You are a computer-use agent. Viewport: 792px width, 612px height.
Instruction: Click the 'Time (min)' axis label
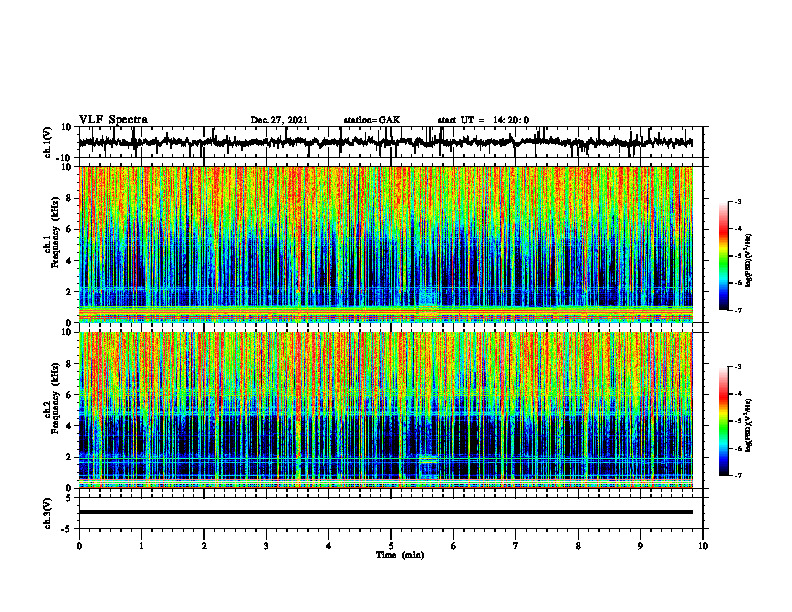click(x=400, y=555)
